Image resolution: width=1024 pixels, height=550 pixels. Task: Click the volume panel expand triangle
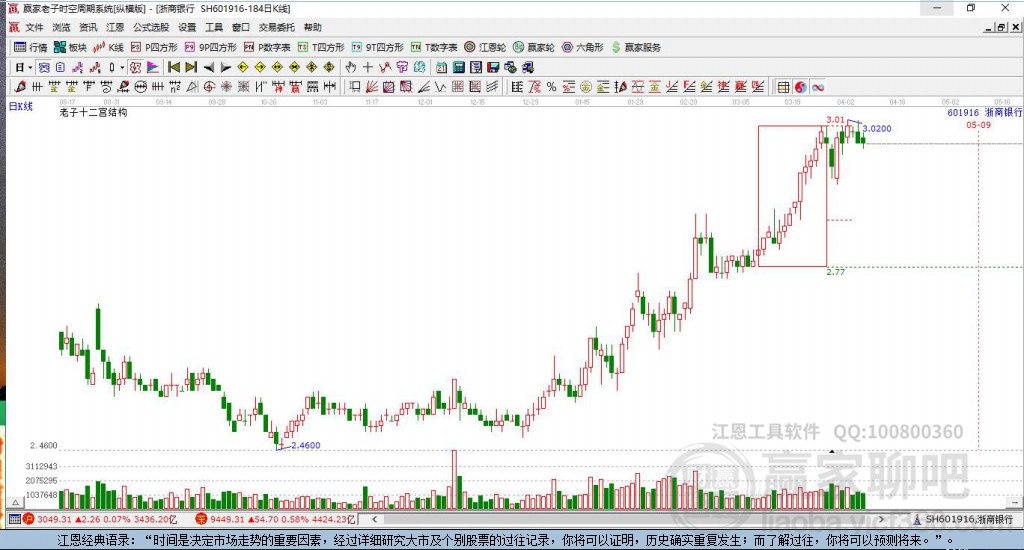click(15, 502)
